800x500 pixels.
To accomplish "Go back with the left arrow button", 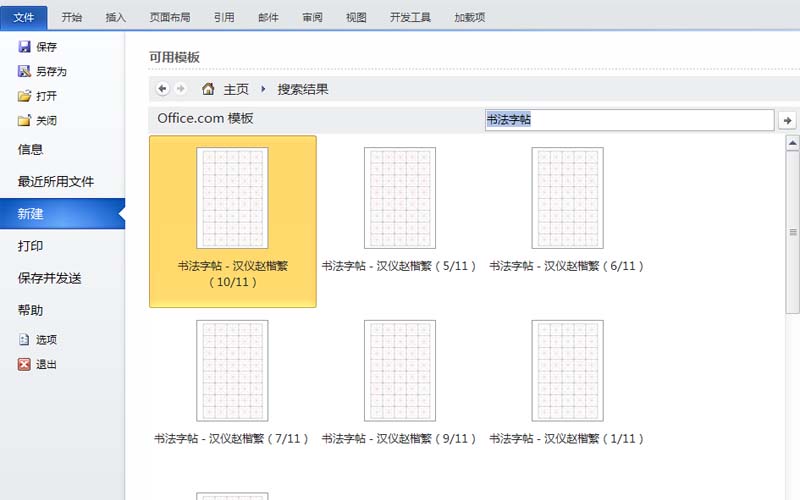I will point(162,89).
